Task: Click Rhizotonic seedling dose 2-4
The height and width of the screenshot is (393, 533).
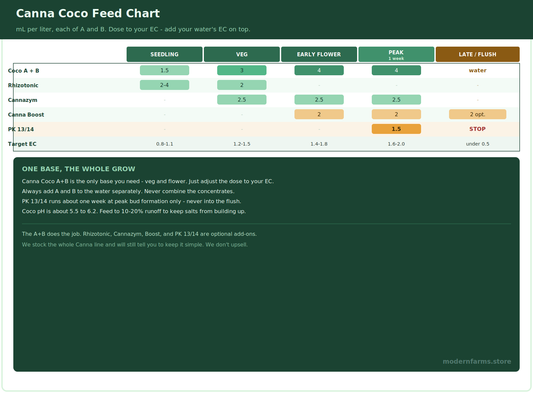Action: click(165, 85)
